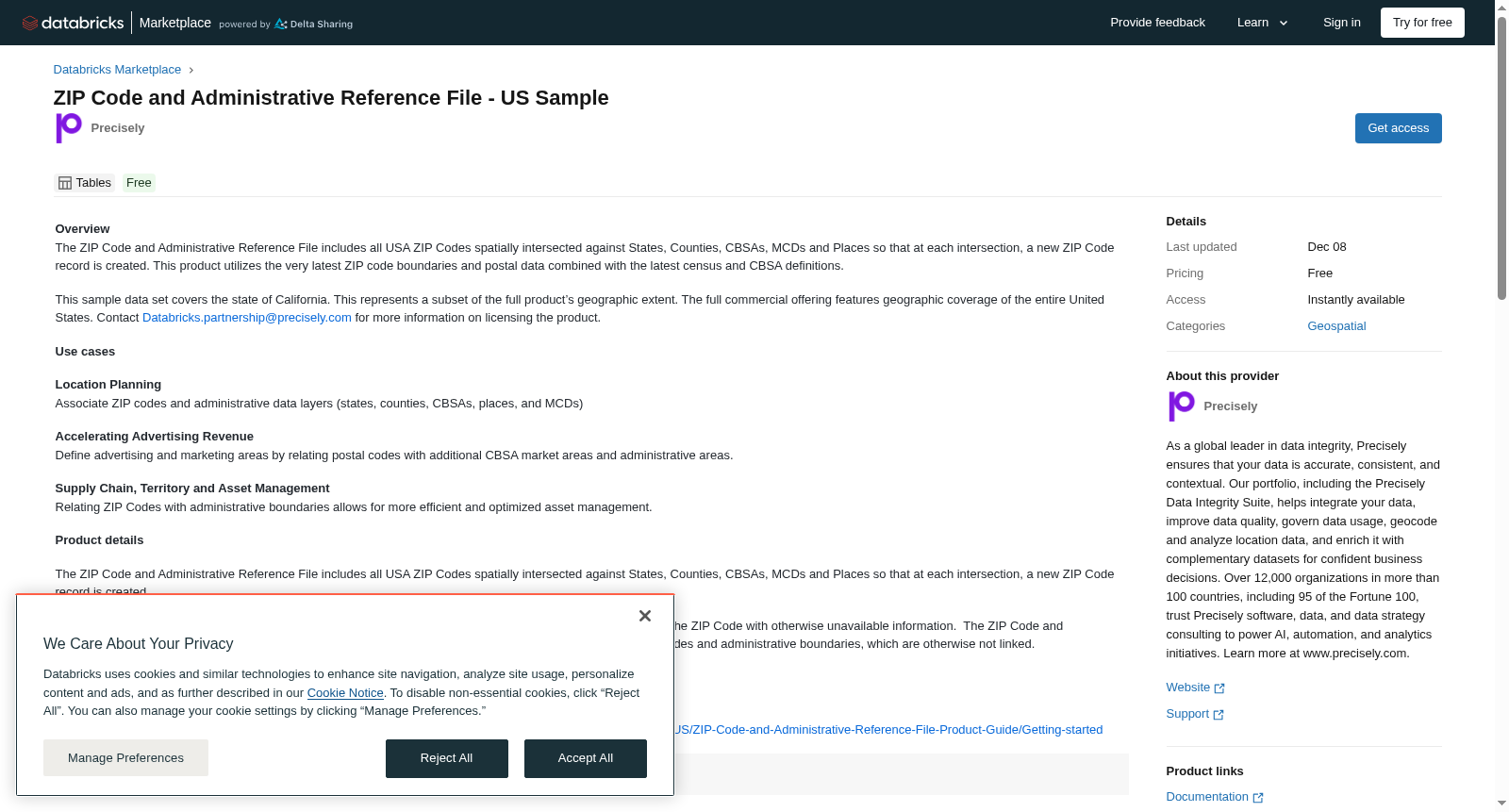Click the Supply Chain, Territory and Asset Management heading
Screen dimensions: 1509x812
tap(192, 489)
